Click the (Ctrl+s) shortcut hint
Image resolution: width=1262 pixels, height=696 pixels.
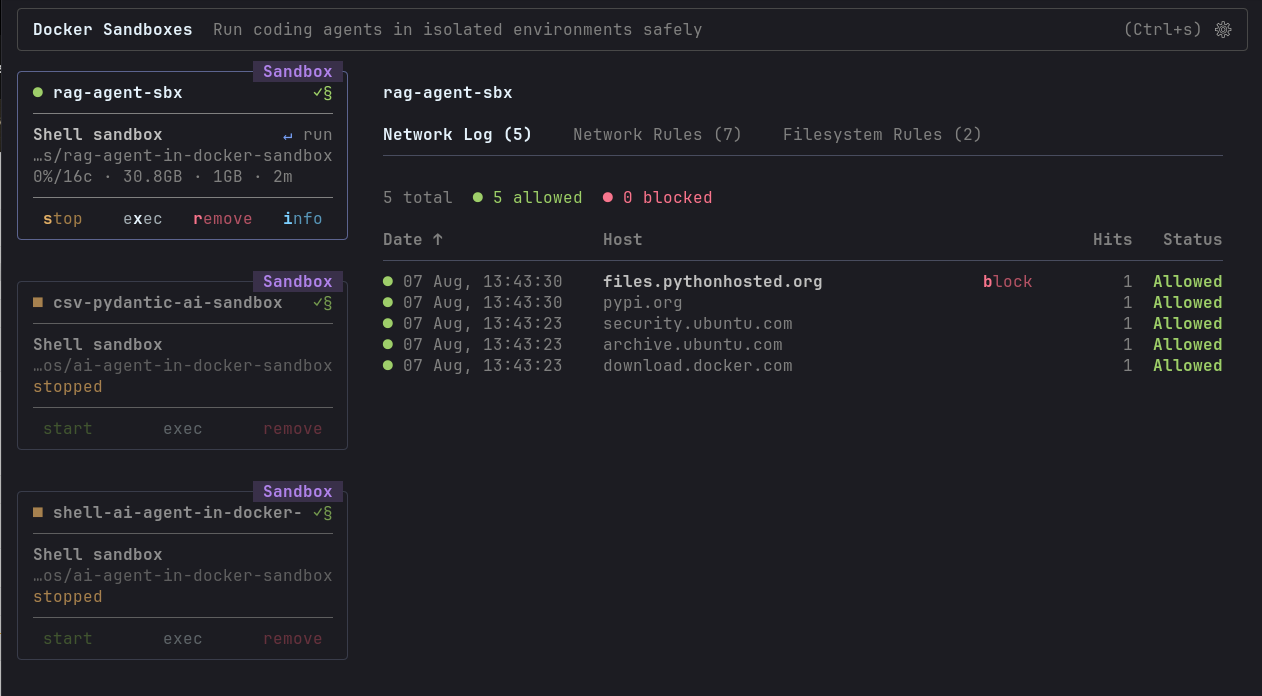(1163, 30)
